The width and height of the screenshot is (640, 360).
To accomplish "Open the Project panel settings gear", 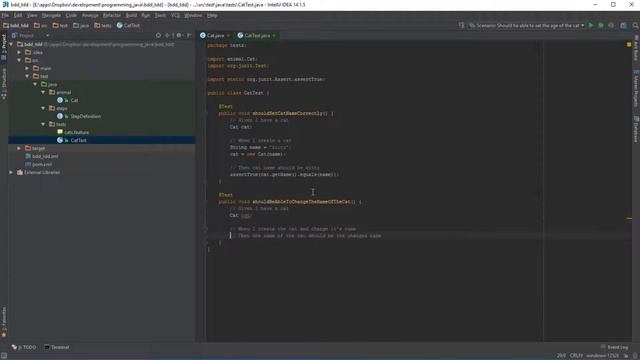I will 179,36.
